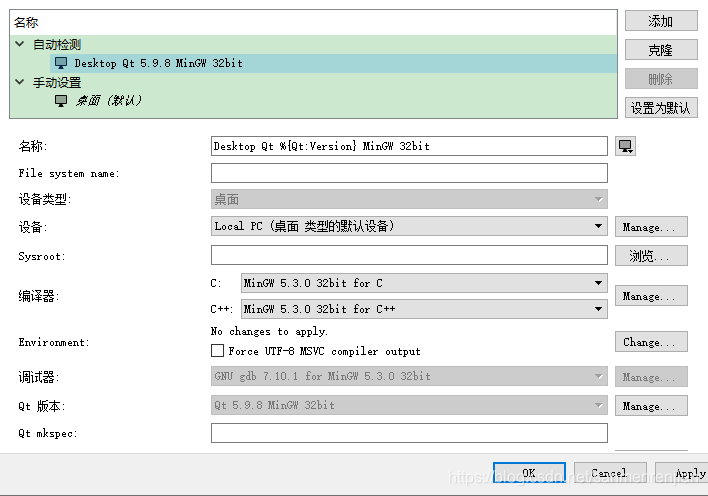Click Manage button for Qt 版本

651,406
